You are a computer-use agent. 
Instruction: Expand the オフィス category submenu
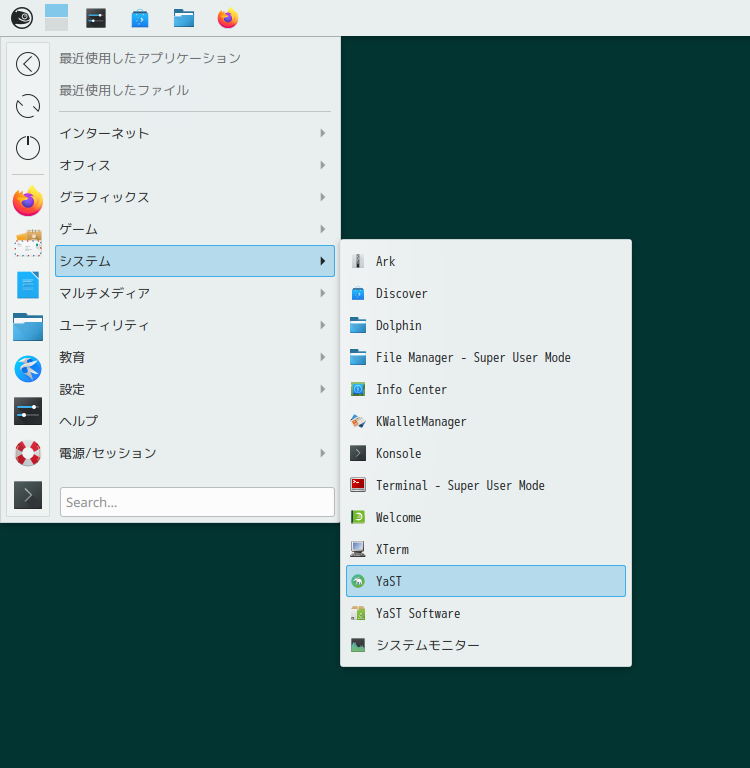[195, 165]
